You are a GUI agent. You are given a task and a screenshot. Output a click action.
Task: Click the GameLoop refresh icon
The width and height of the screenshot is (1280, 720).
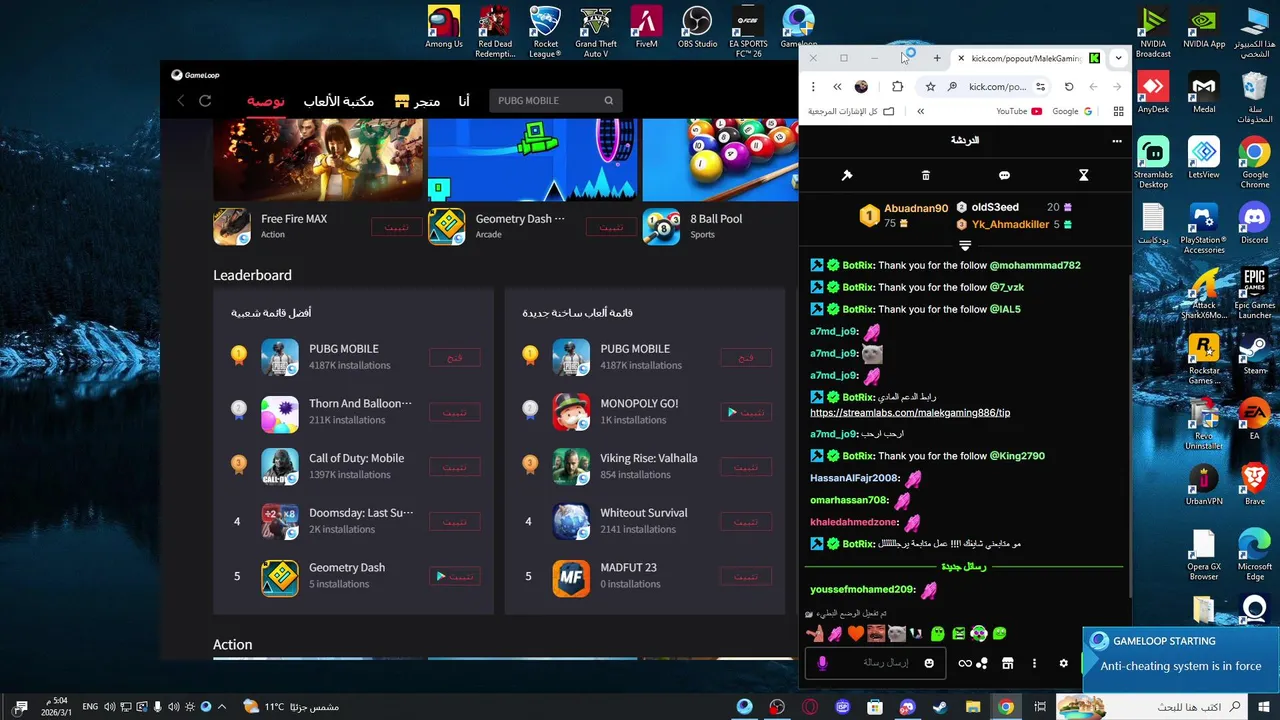click(x=205, y=101)
